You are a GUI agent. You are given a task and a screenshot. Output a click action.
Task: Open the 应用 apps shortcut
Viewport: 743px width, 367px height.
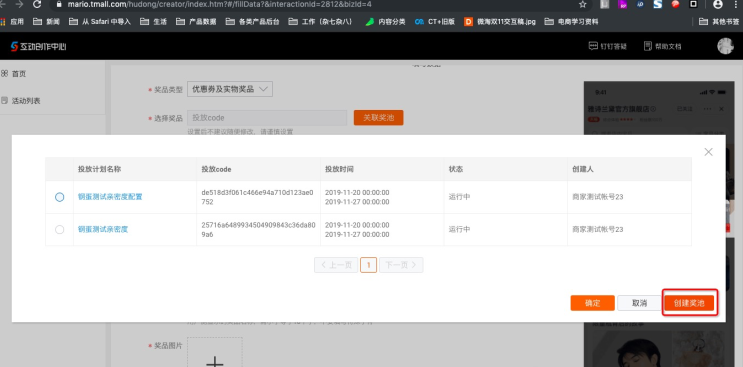(x=12, y=22)
